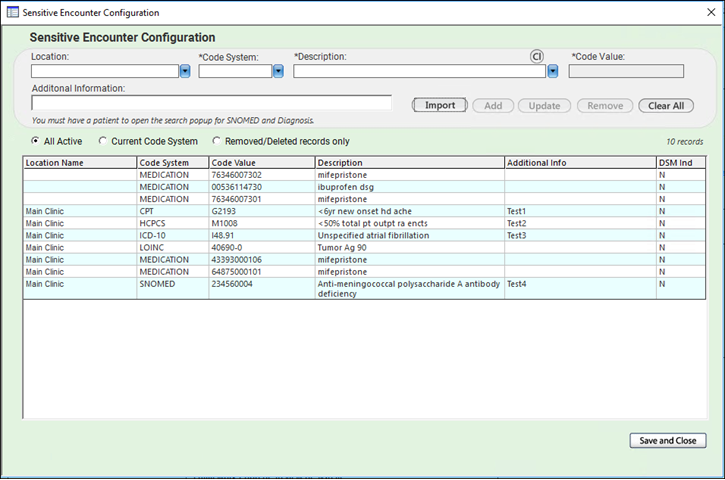
Task: Focus the Location input field
Action: point(105,71)
